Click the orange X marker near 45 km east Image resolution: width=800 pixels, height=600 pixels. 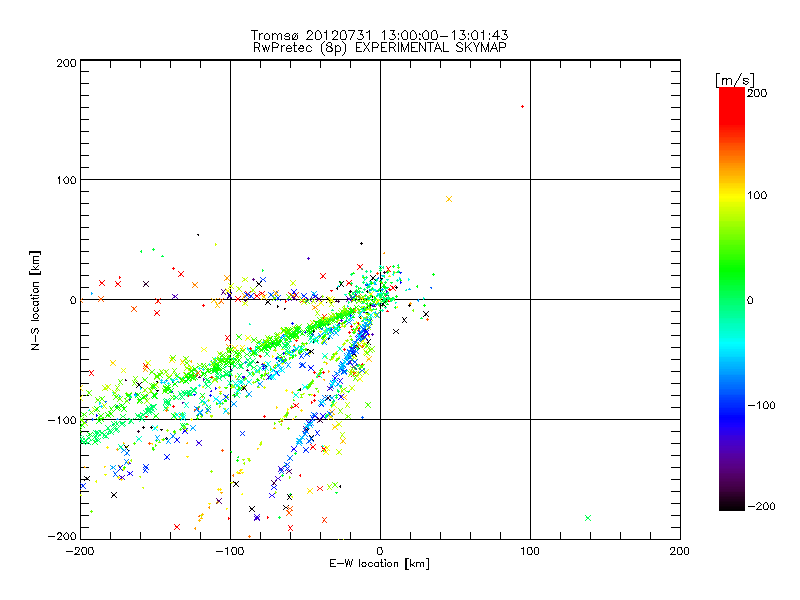[x=449, y=199]
